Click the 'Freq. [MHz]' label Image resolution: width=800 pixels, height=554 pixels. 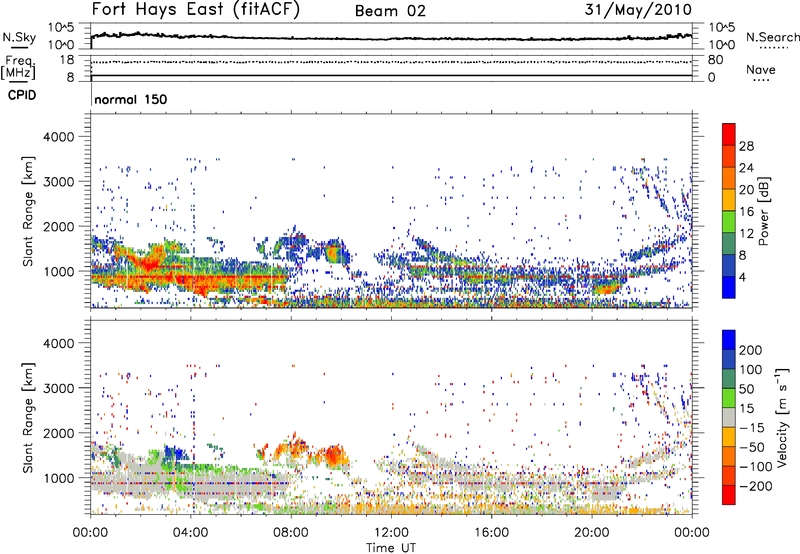[x=18, y=67]
